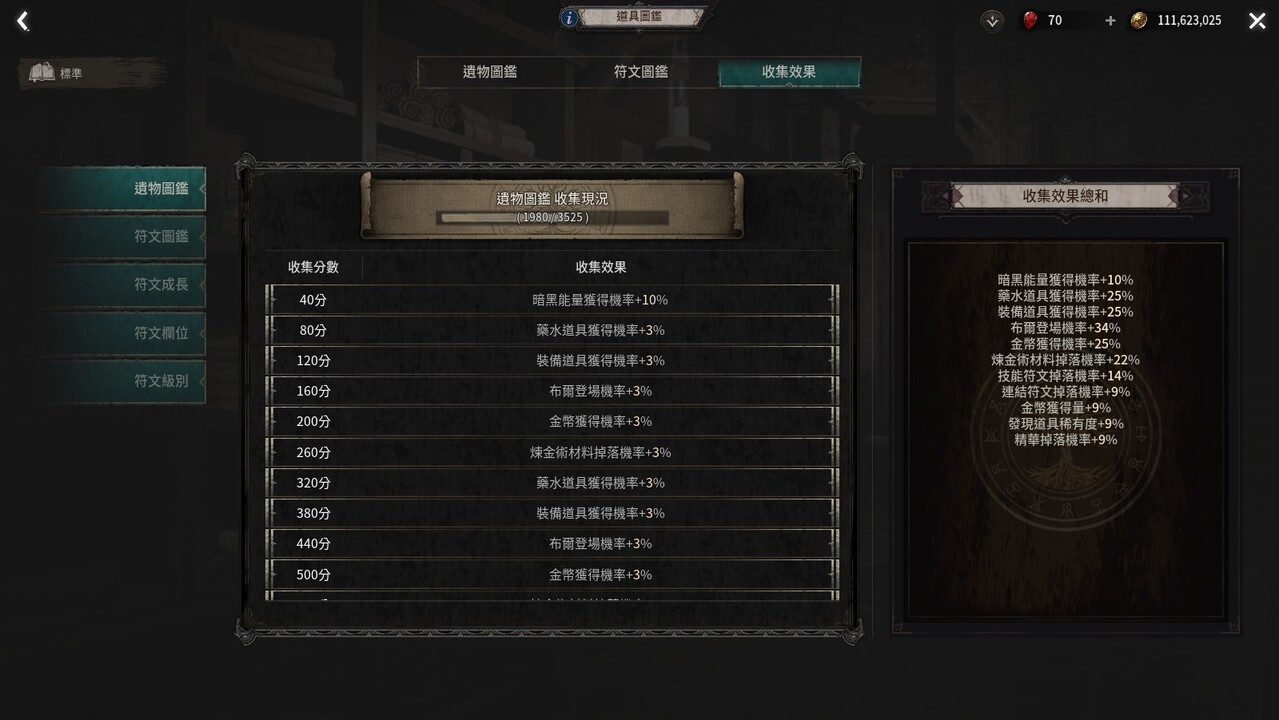Select the 260分 煉金術材料掉落機率 row
The image size is (1279, 720).
tap(552, 452)
